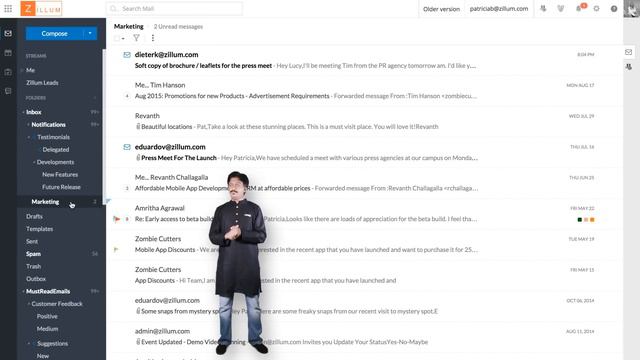Click the Compose button
Image resolution: width=640 pixels, height=360 pixels.
pos(54,33)
